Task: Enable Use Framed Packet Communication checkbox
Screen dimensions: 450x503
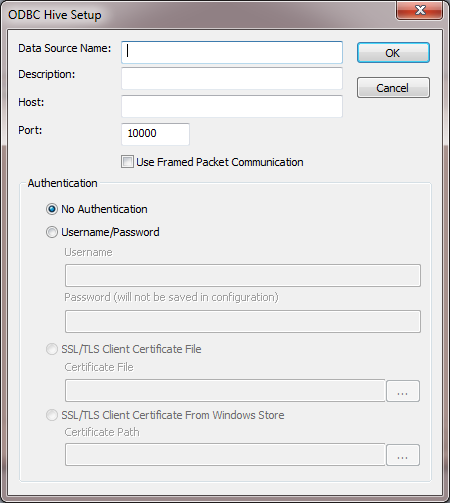Action: click(127, 162)
